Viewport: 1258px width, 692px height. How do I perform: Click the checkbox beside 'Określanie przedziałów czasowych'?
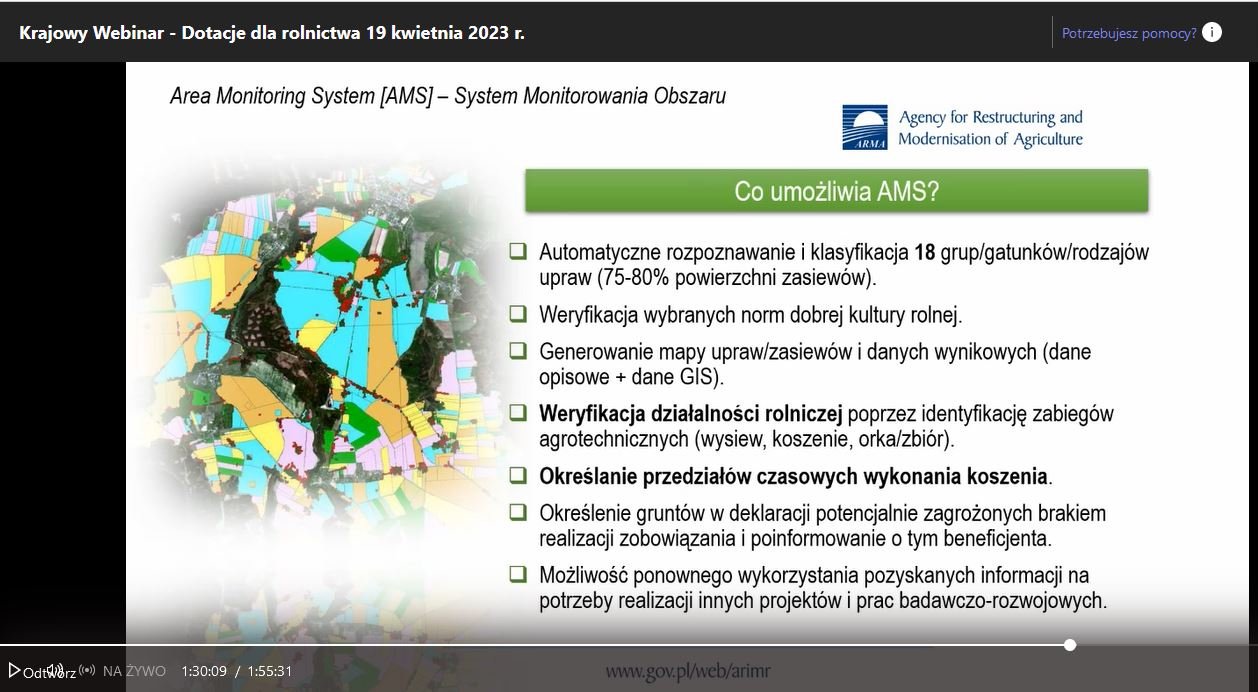coord(517,475)
